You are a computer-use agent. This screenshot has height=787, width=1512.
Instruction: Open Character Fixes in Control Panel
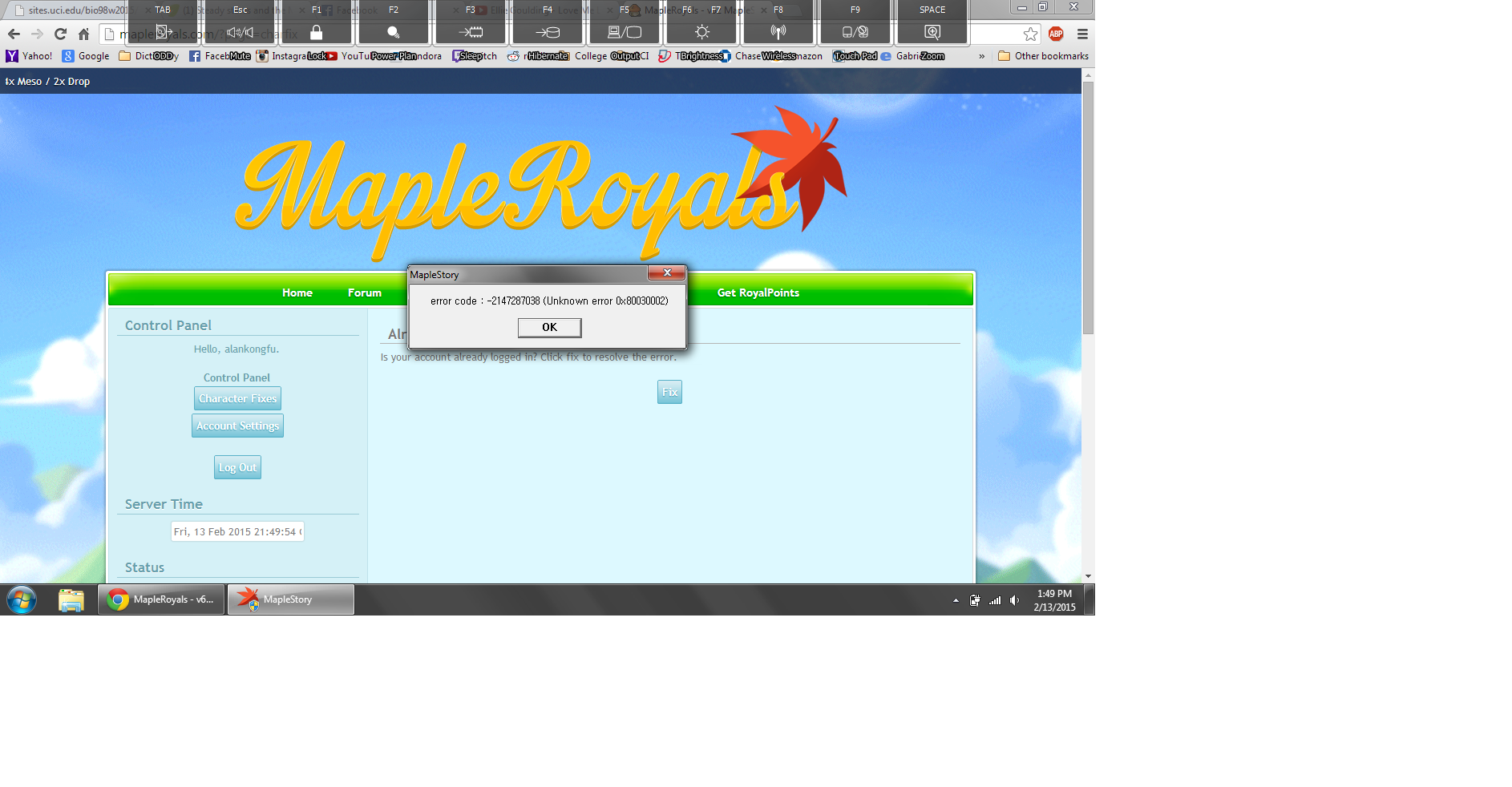coord(237,398)
